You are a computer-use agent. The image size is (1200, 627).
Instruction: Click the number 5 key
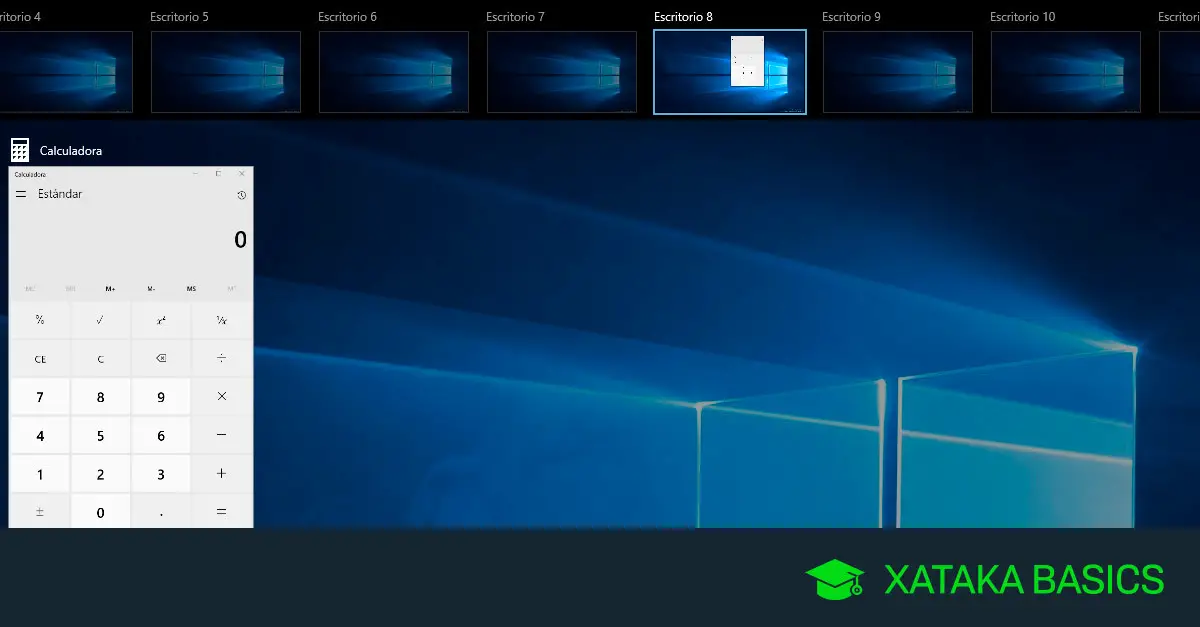pyautogui.click(x=100, y=435)
